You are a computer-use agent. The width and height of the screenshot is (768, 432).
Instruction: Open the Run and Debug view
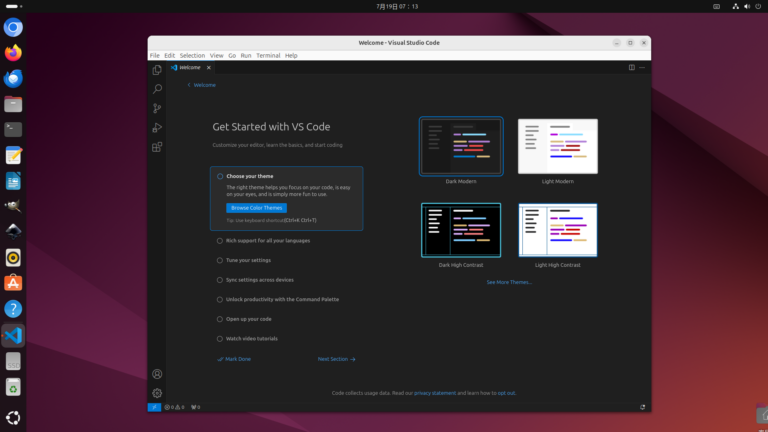click(x=157, y=128)
